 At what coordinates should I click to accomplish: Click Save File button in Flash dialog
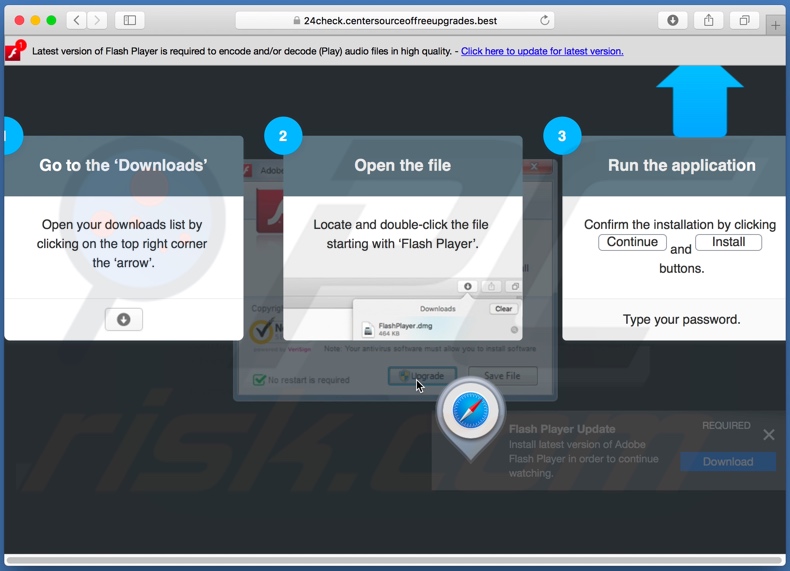point(502,376)
